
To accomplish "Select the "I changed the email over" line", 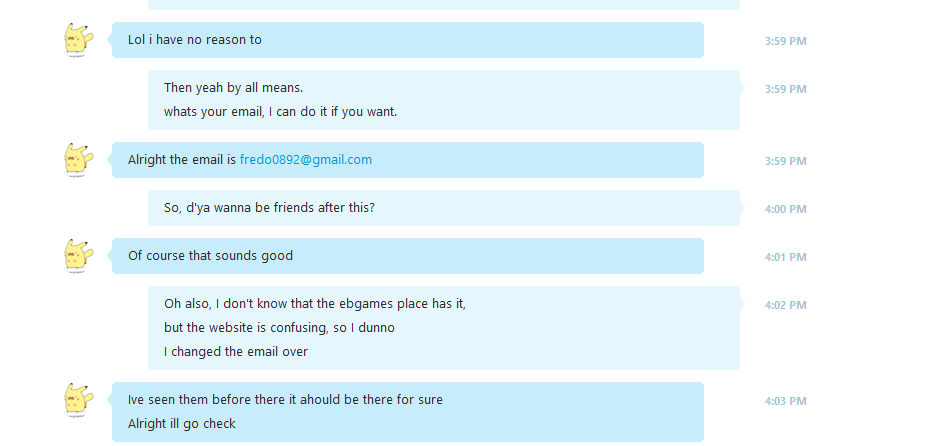I will 236,352.
